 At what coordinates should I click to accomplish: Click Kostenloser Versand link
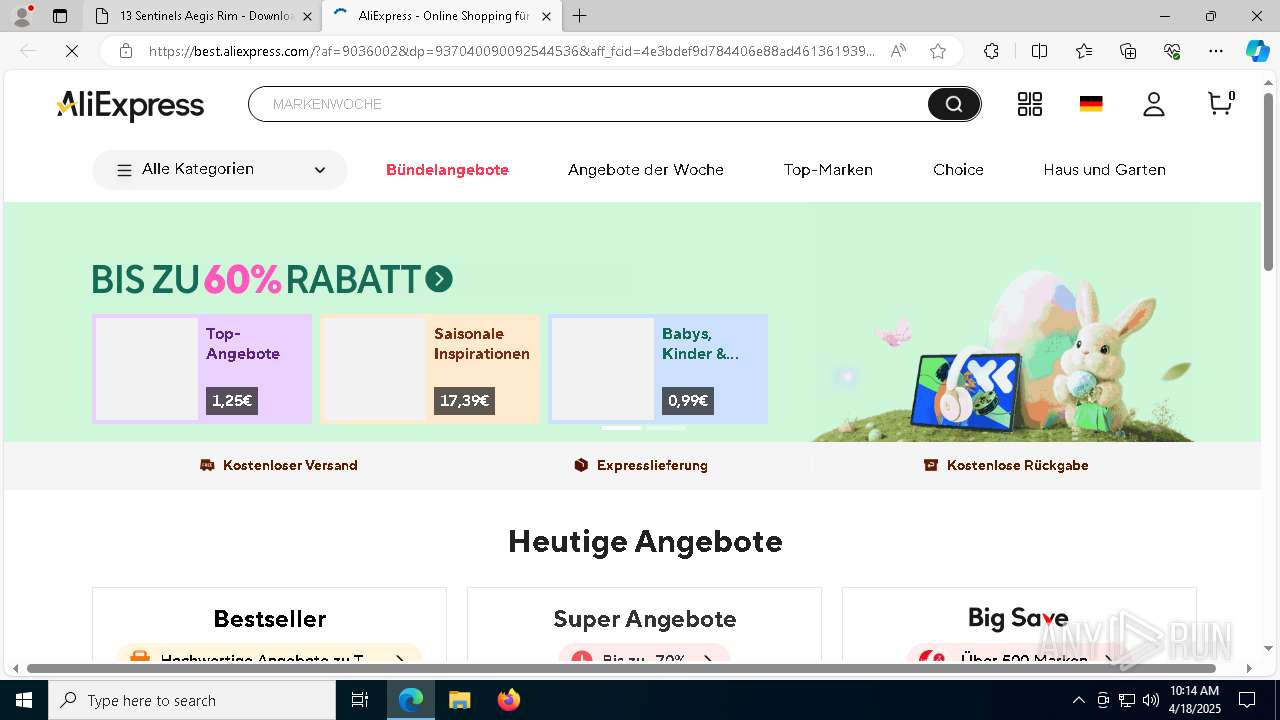pyautogui.click(x=278, y=465)
